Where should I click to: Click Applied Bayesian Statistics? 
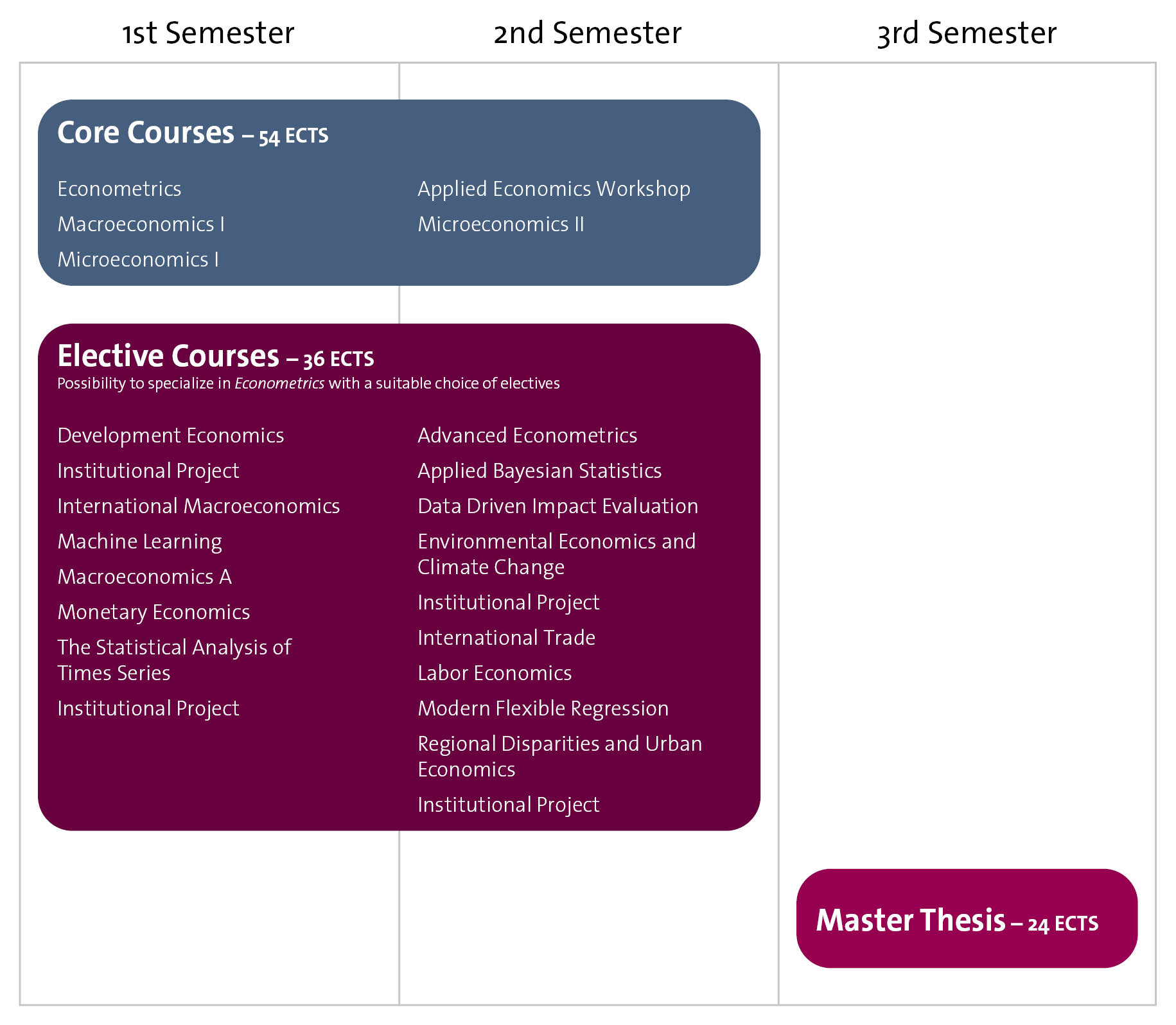(540, 471)
